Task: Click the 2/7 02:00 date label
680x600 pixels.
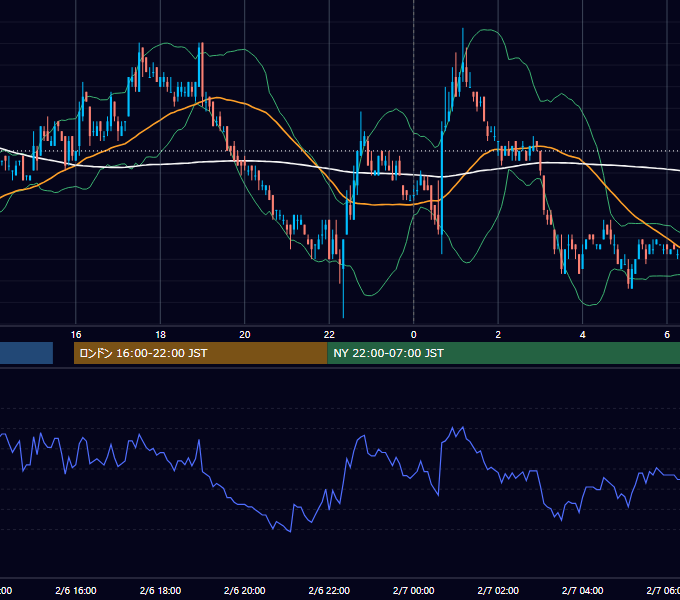Action: coord(498,590)
